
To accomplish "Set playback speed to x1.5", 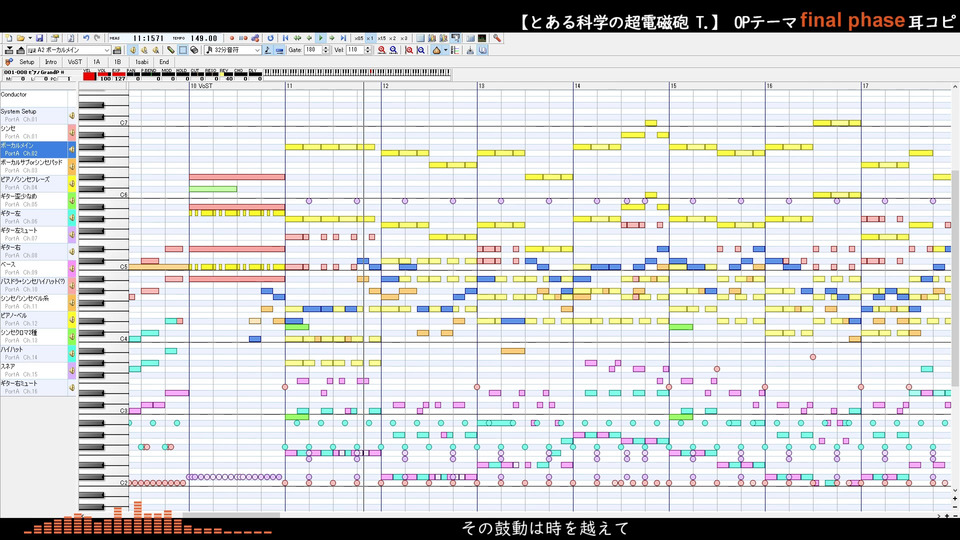I will point(381,38).
